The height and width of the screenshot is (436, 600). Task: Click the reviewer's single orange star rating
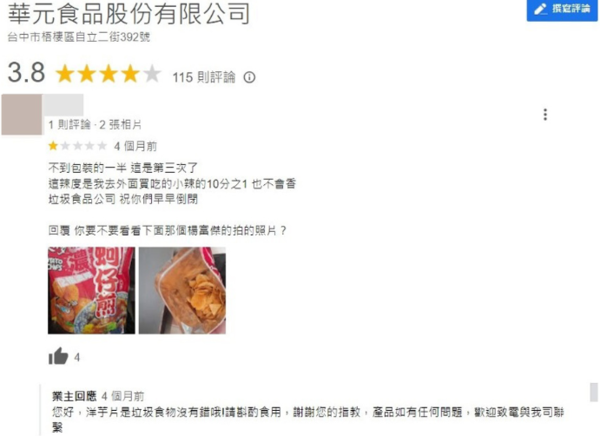[53, 146]
